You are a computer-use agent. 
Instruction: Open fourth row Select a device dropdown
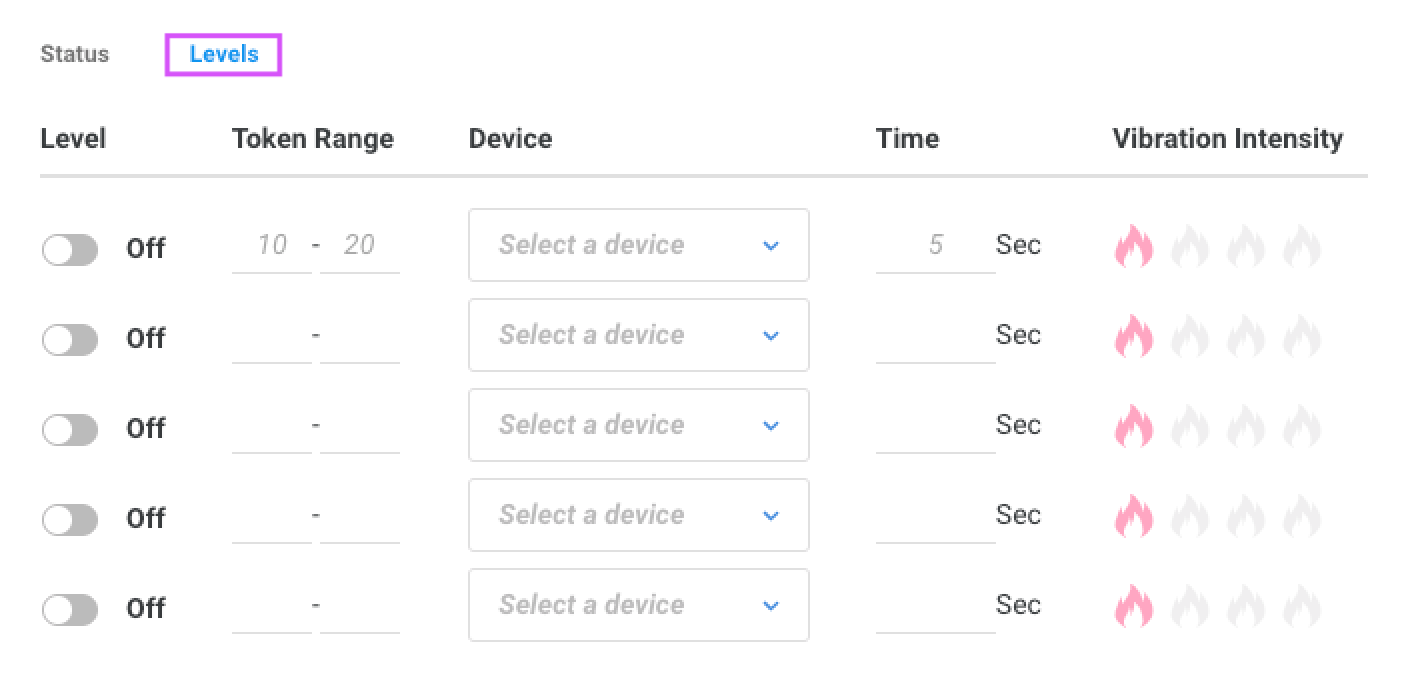[x=638, y=515]
